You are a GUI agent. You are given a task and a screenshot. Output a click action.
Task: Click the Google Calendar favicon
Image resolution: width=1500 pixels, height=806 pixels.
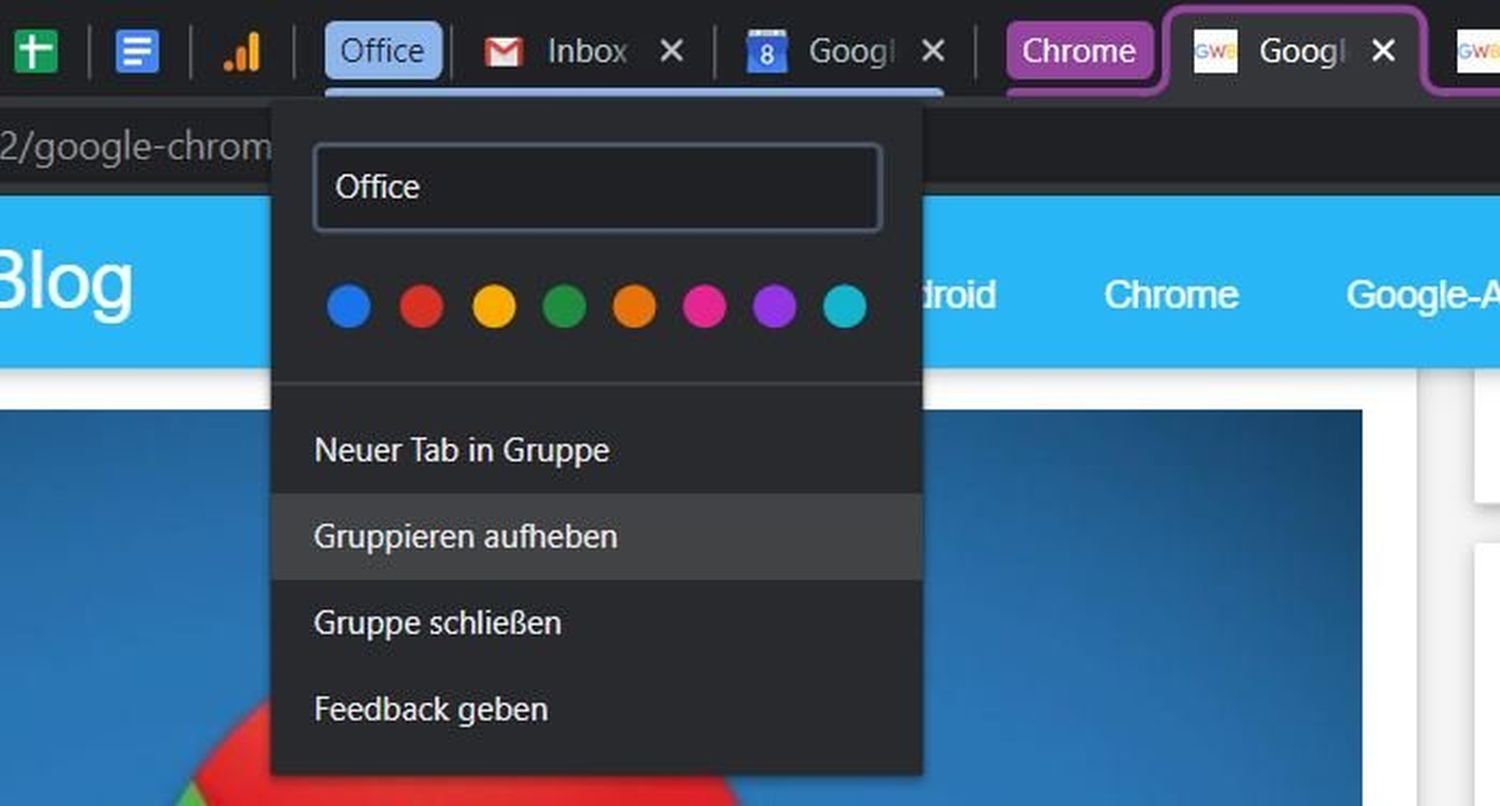click(x=768, y=51)
